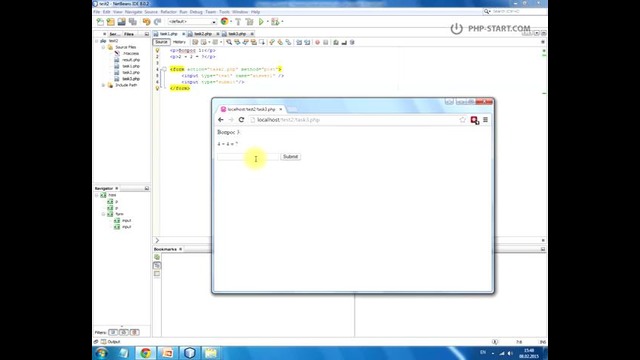The image size is (640, 360).
Task: Click the Find Selection magnifier editor icon
Action: (x=229, y=42)
